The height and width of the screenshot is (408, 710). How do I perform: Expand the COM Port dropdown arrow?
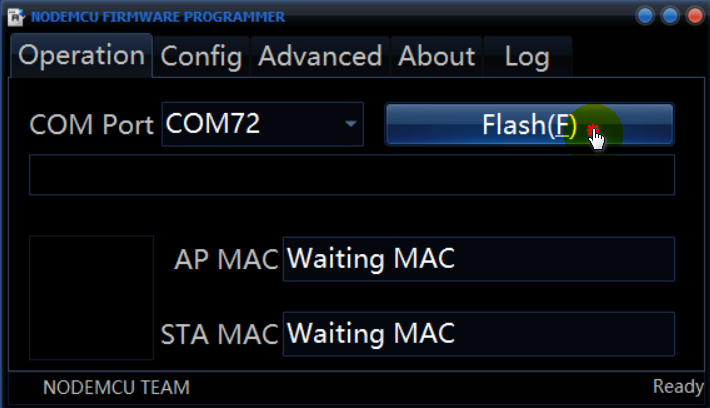[x=350, y=124]
